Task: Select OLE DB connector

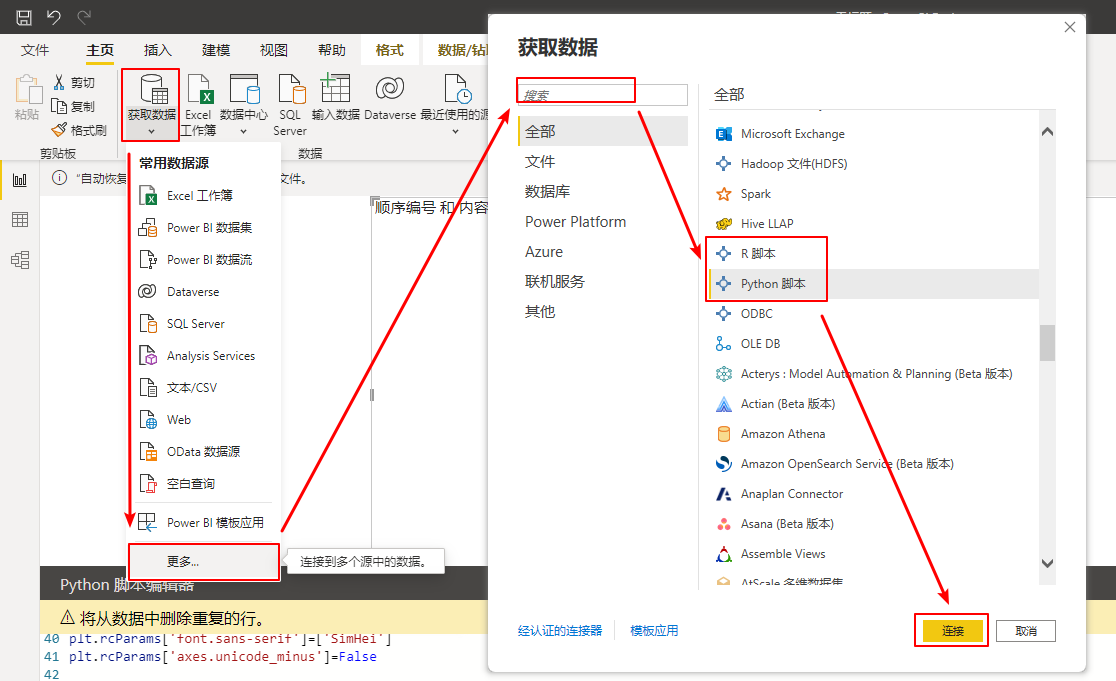Action: [x=873, y=344]
